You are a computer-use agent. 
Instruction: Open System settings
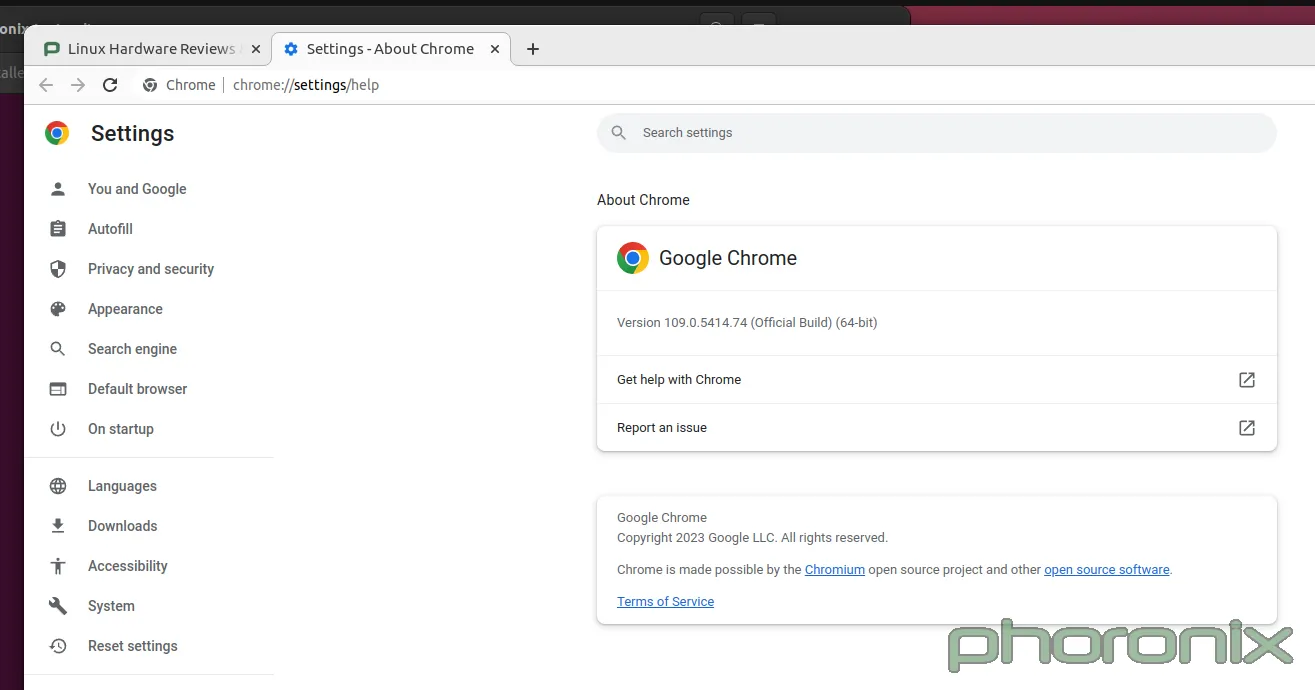coord(111,606)
